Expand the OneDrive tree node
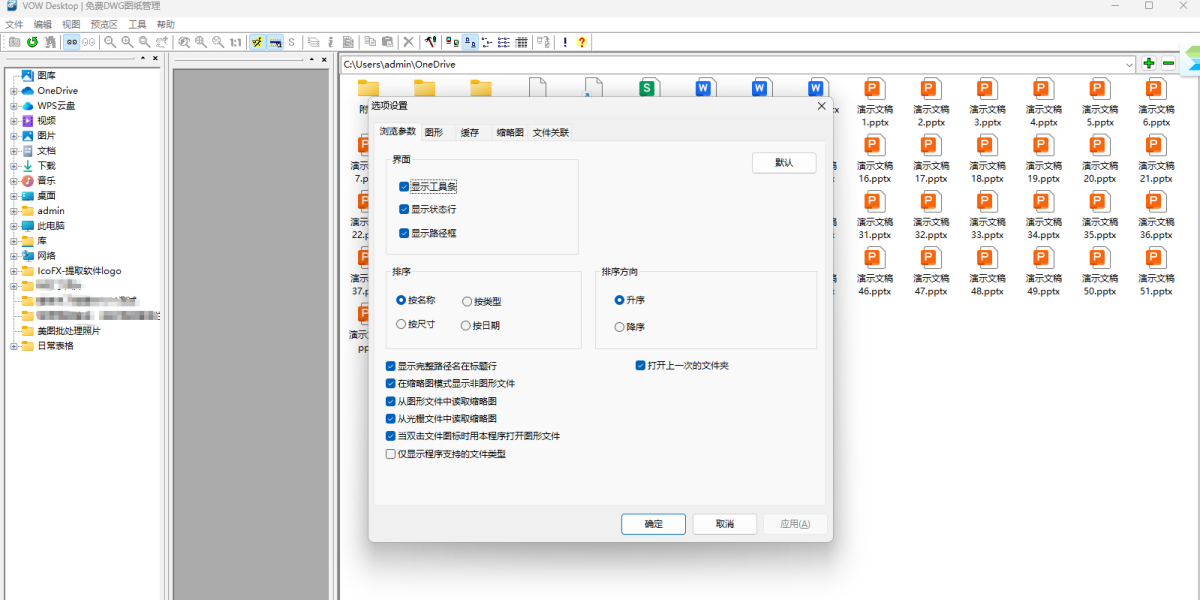 (x=14, y=91)
